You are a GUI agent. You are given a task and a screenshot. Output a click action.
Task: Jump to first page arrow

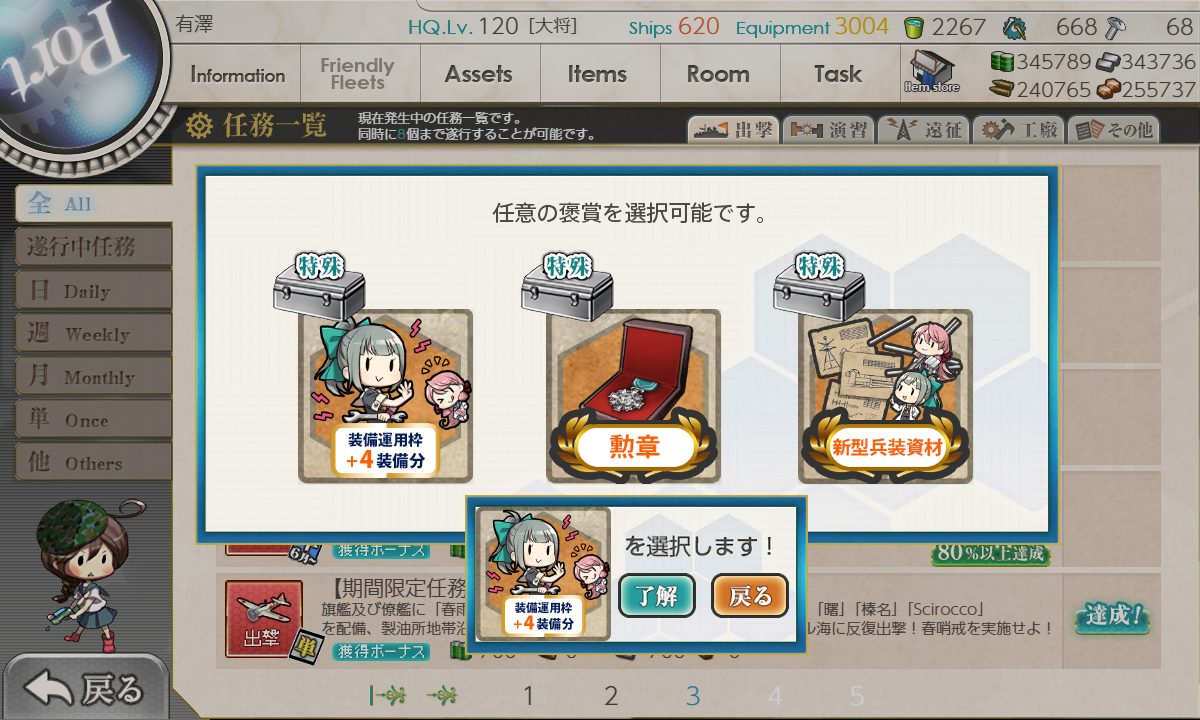(385, 695)
